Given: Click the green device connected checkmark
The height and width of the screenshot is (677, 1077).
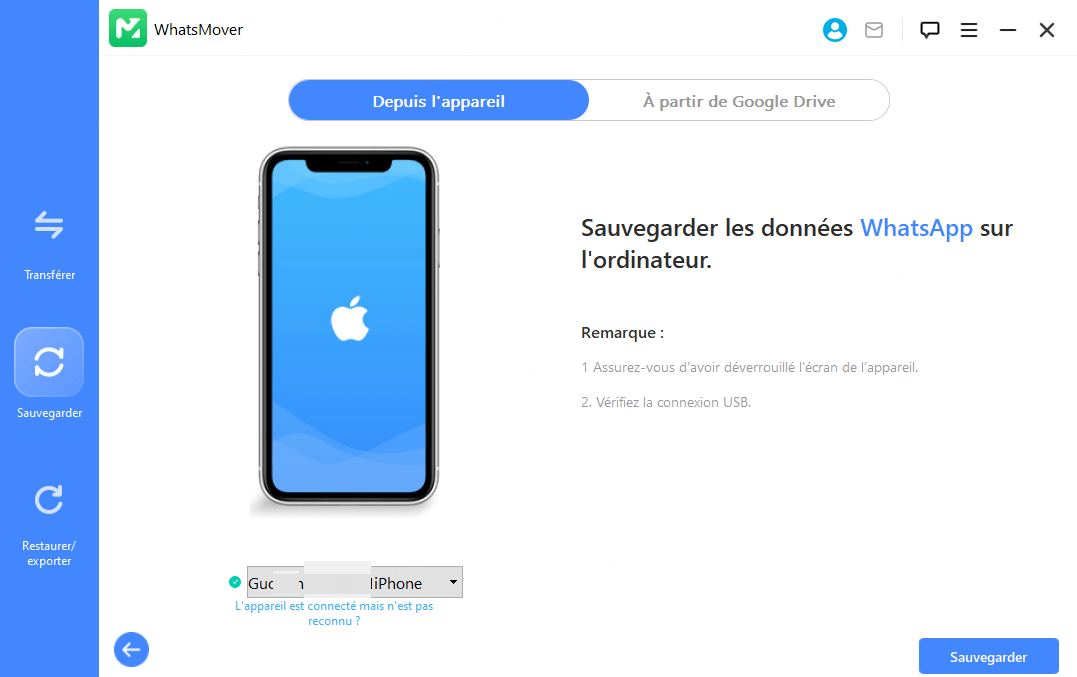Looking at the screenshot, I should click(235, 582).
